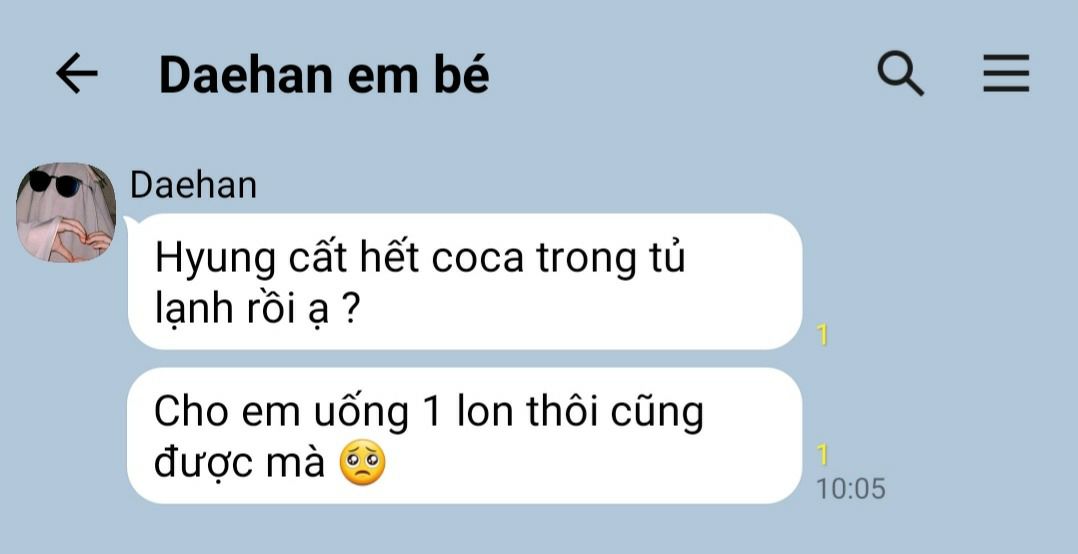Select the sender name "Daehan" above messages
The width and height of the screenshot is (1078, 554).
pyautogui.click(x=193, y=186)
